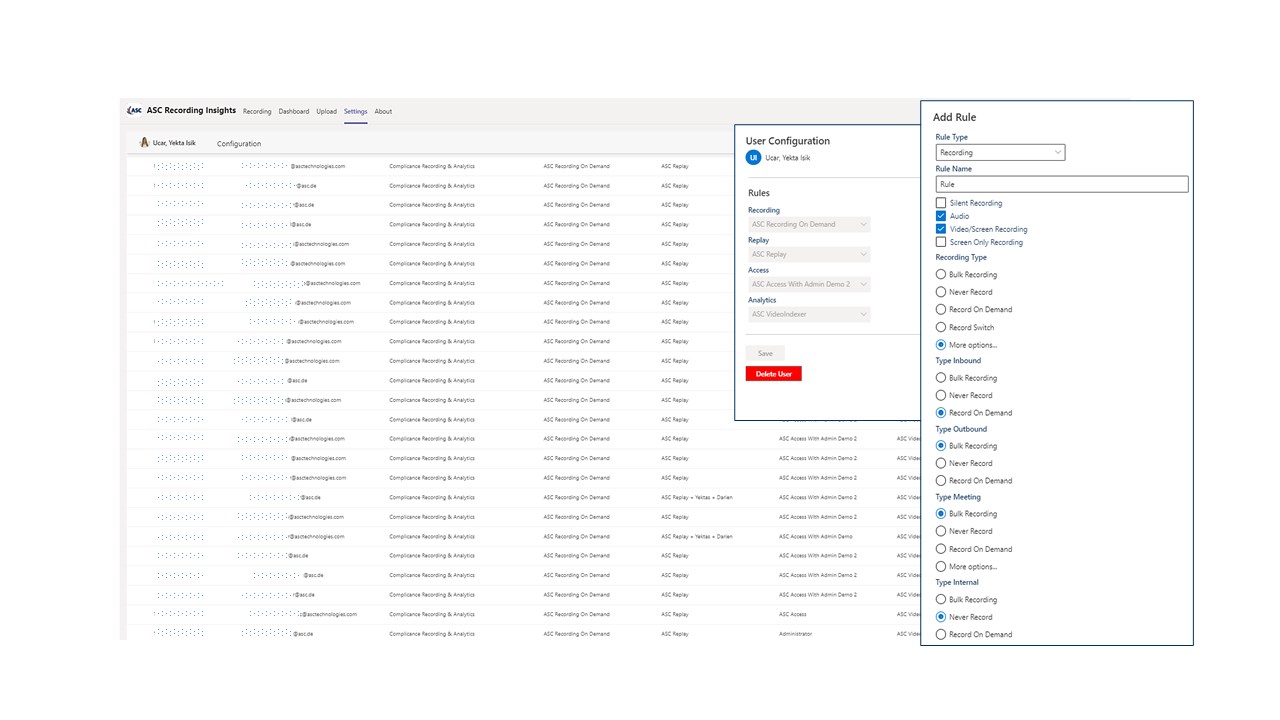Enable the Silent Recording checkbox
This screenshot has height=720, width=1280.
pyautogui.click(x=941, y=203)
